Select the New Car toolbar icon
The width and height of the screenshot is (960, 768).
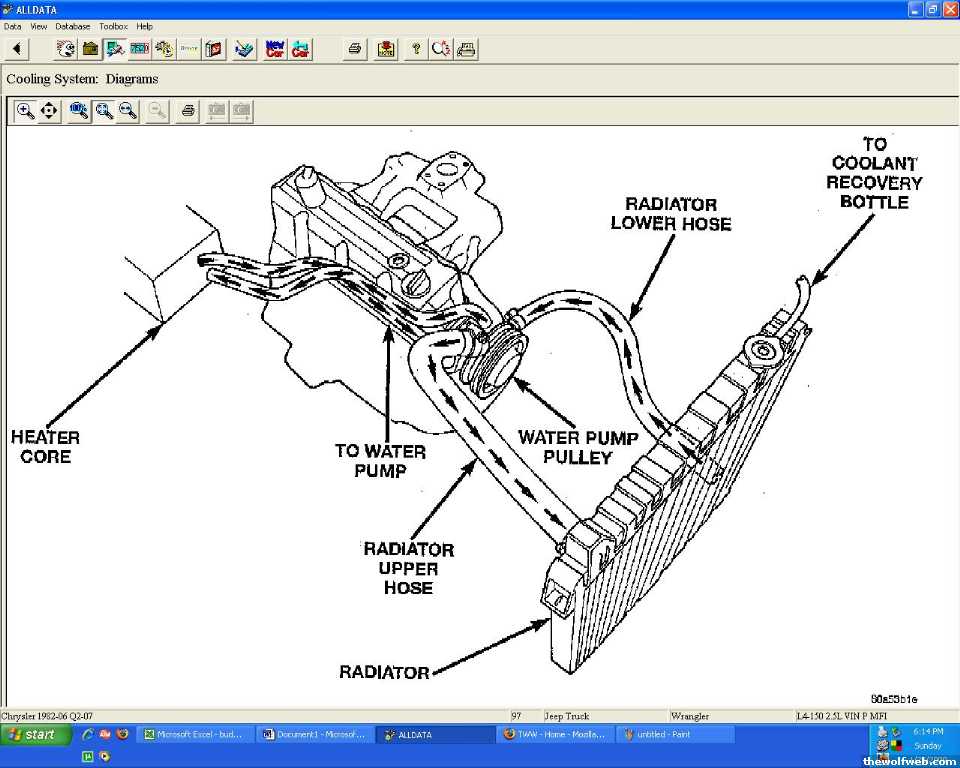click(x=274, y=48)
